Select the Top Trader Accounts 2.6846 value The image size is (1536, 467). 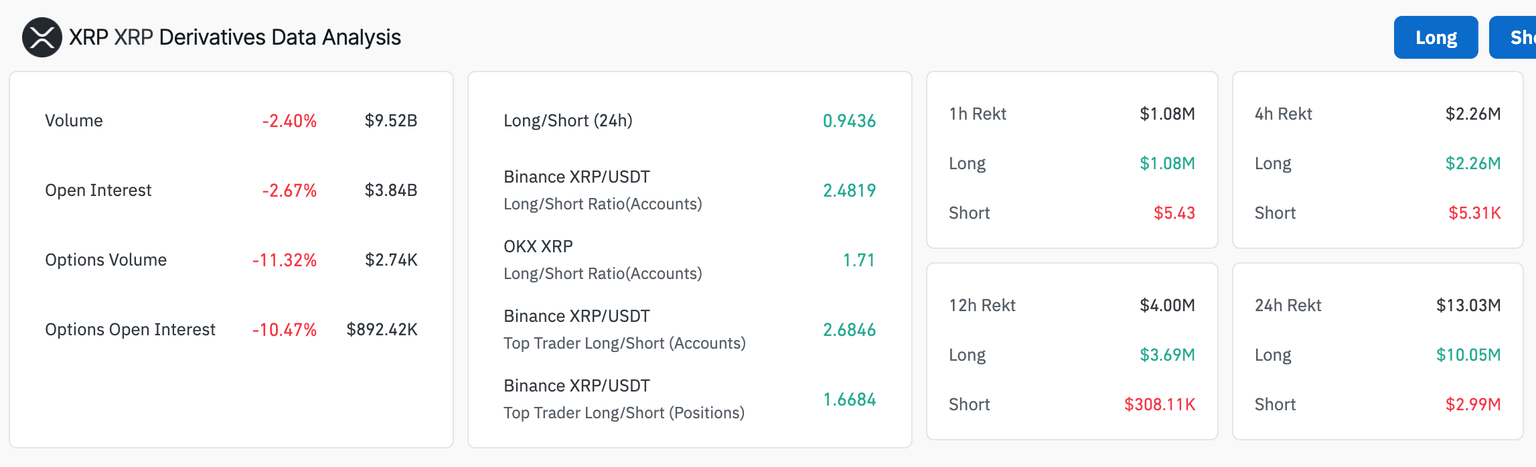(x=849, y=329)
